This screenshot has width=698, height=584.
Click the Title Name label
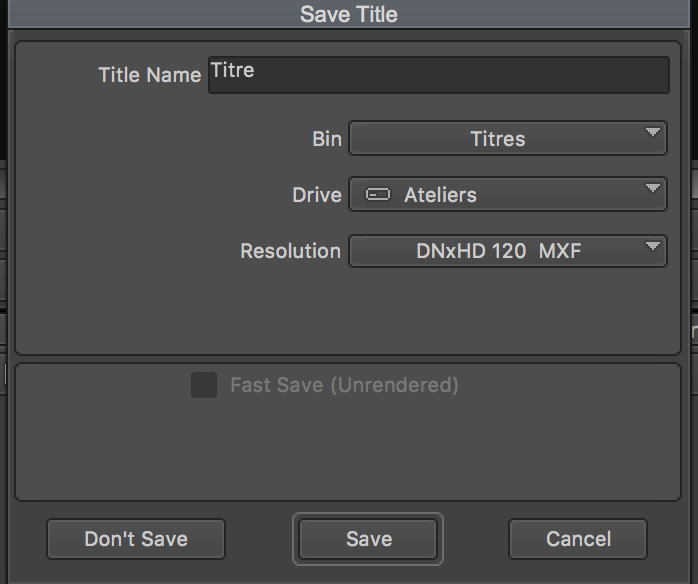[150, 75]
